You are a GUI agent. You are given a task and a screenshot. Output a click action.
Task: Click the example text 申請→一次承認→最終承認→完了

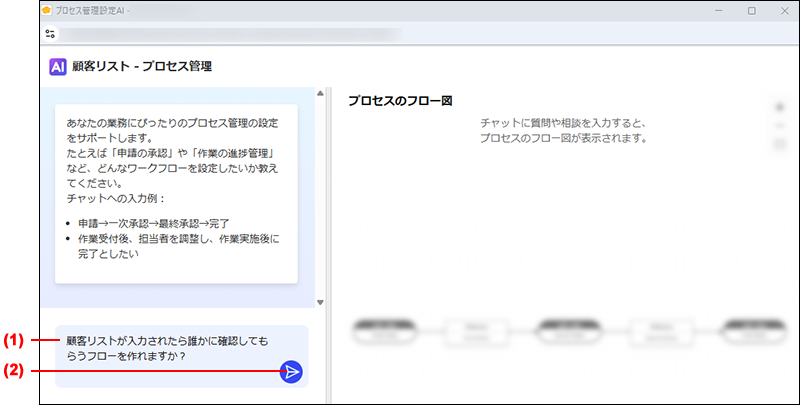(x=154, y=223)
